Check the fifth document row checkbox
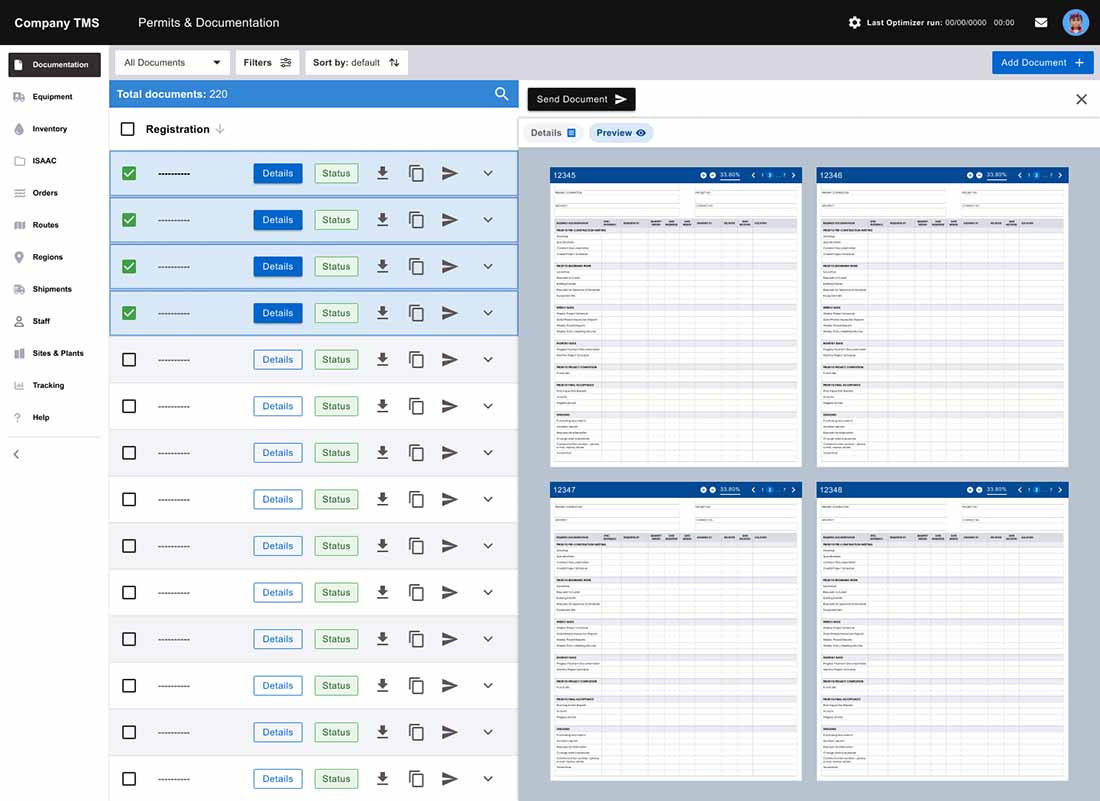Viewport: 1100px width, 801px height. point(129,360)
